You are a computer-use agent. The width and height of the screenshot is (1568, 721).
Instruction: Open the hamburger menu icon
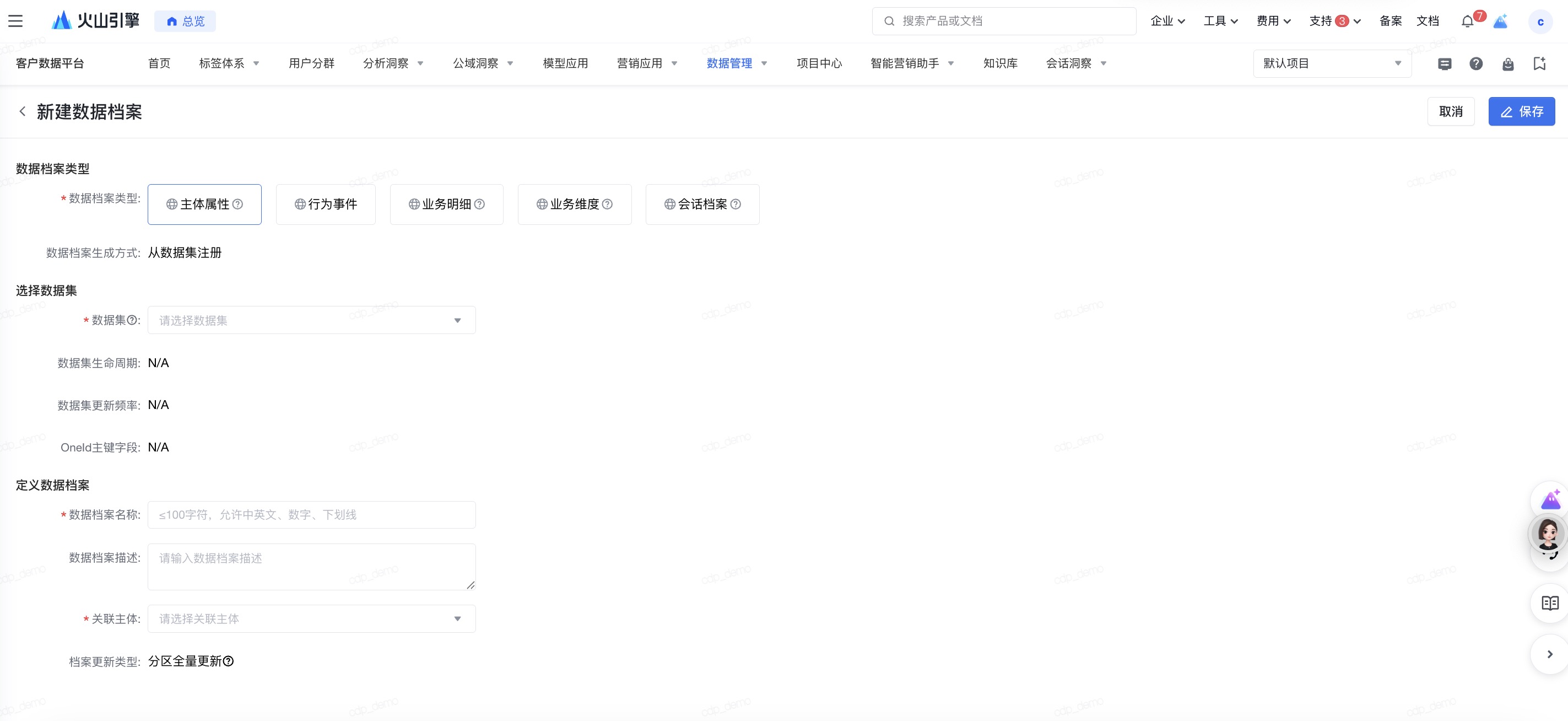pos(15,21)
